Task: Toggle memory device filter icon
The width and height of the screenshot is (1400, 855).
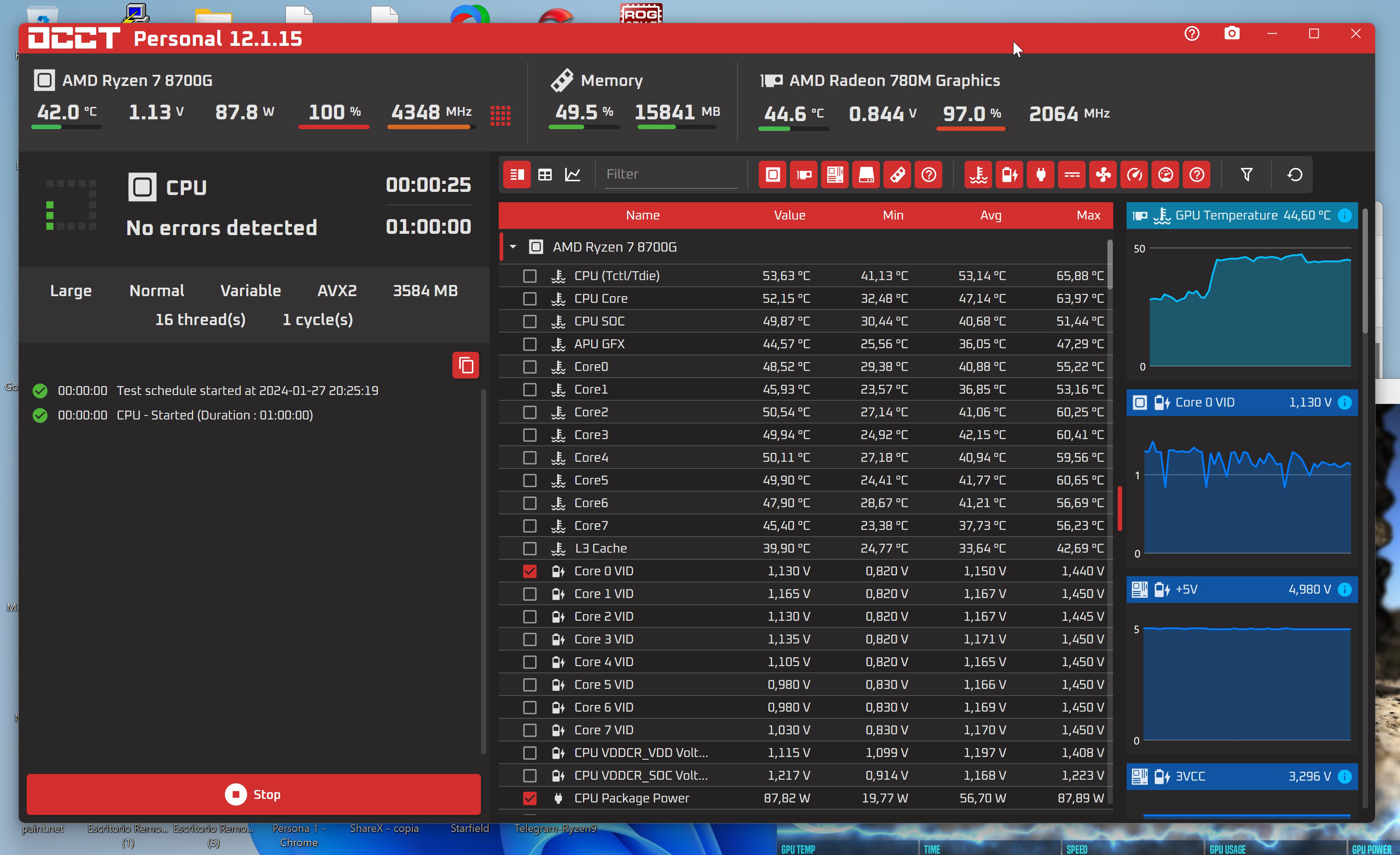Action: coord(898,175)
